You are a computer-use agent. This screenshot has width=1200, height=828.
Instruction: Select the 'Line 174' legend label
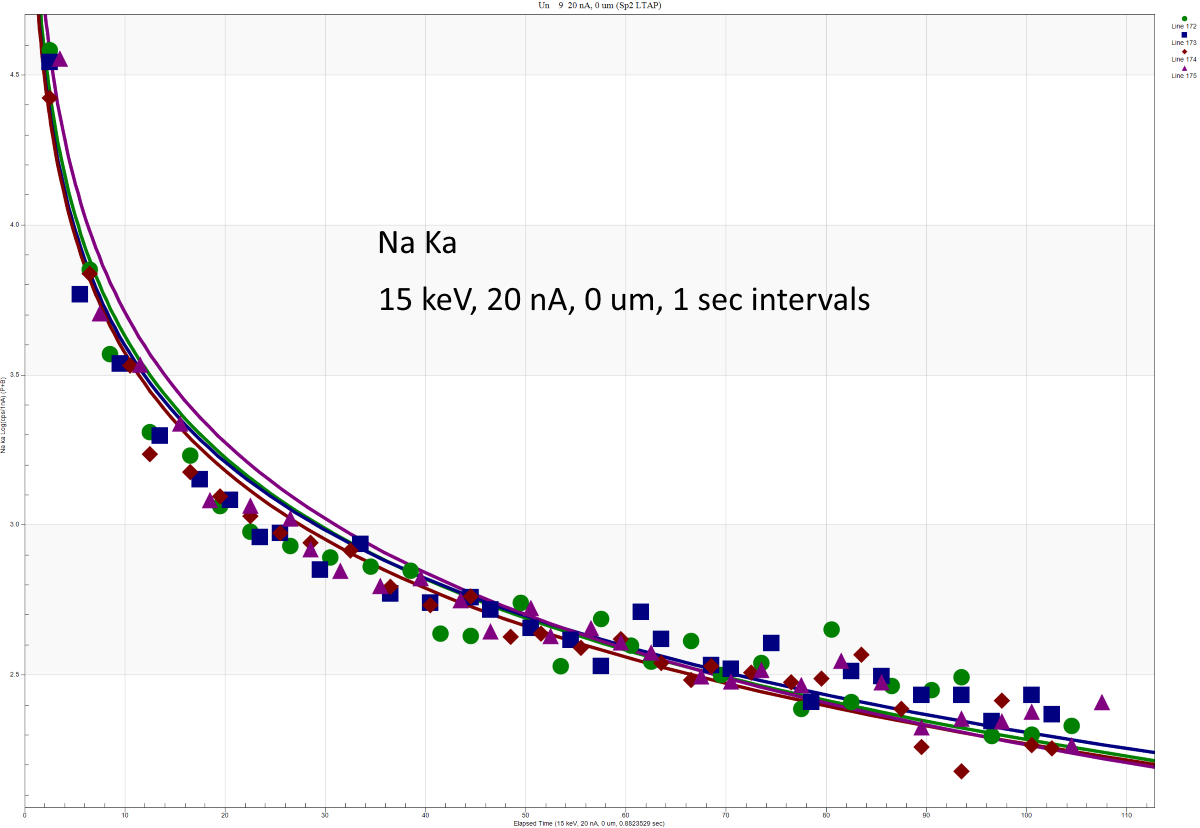[1184, 59]
